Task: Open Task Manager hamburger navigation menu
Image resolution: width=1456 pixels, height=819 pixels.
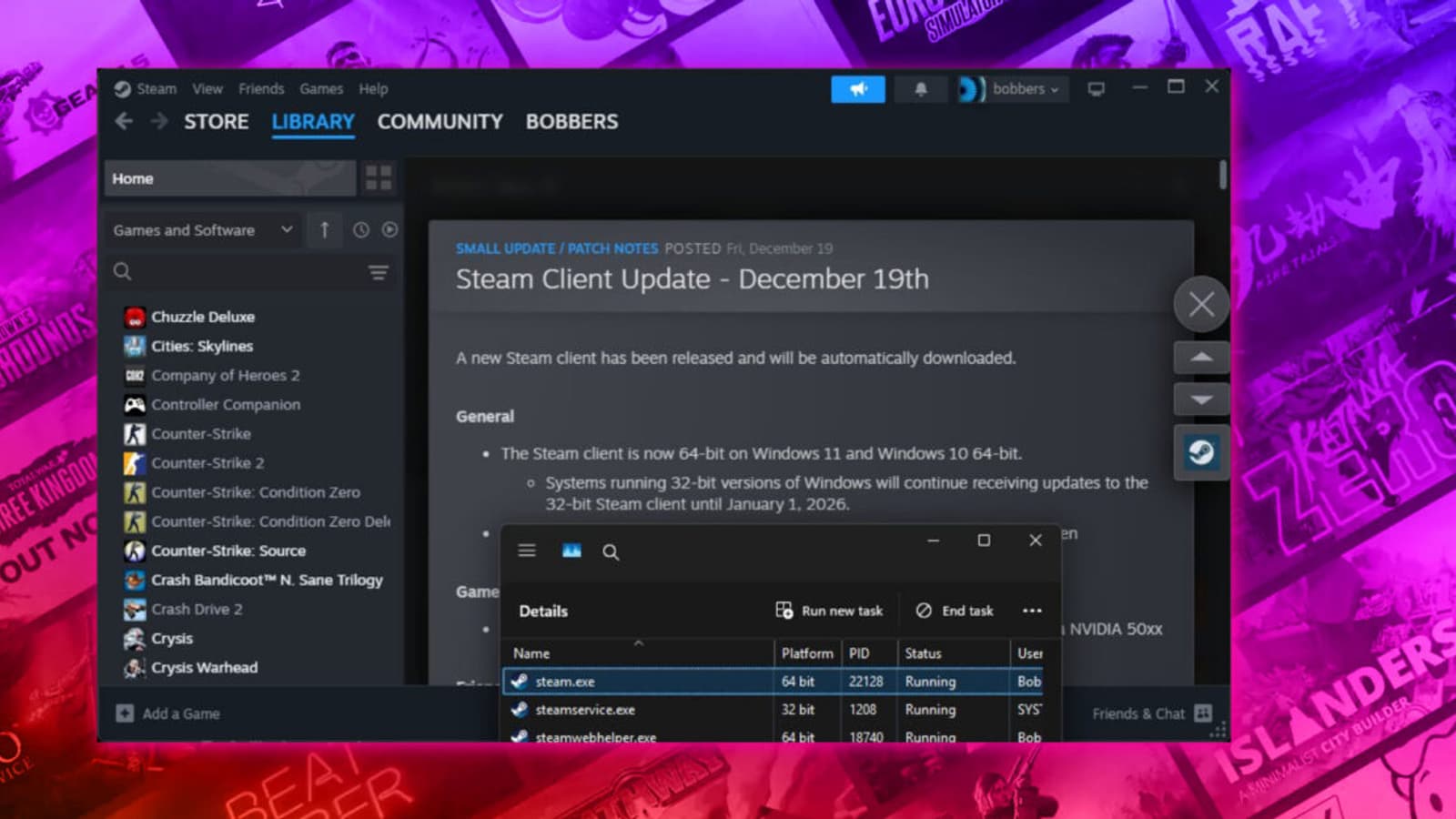Action: (527, 551)
